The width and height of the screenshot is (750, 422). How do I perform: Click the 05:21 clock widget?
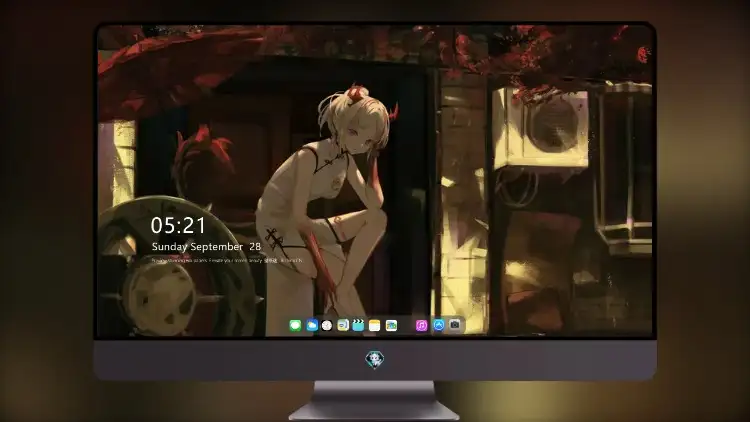[x=178, y=225]
